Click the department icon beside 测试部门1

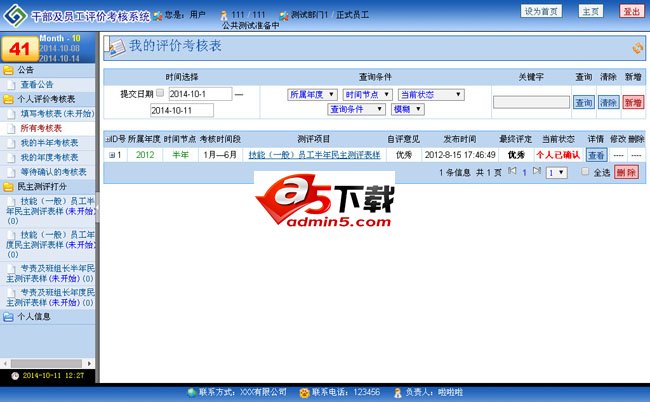pos(284,16)
